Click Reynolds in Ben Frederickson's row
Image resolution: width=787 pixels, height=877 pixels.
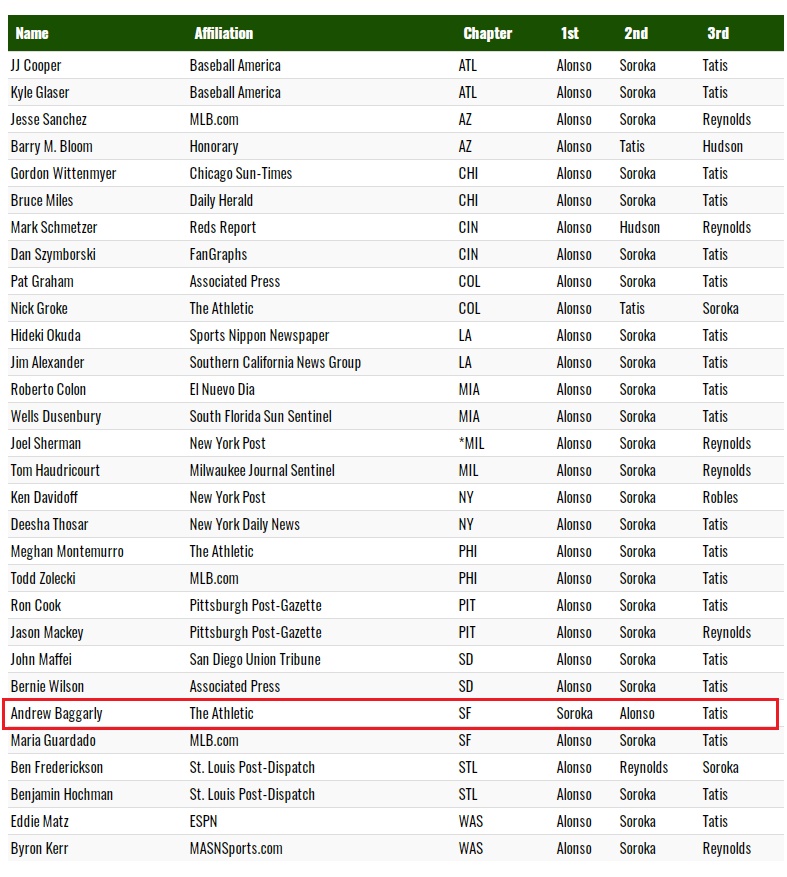pyautogui.click(x=643, y=767)
